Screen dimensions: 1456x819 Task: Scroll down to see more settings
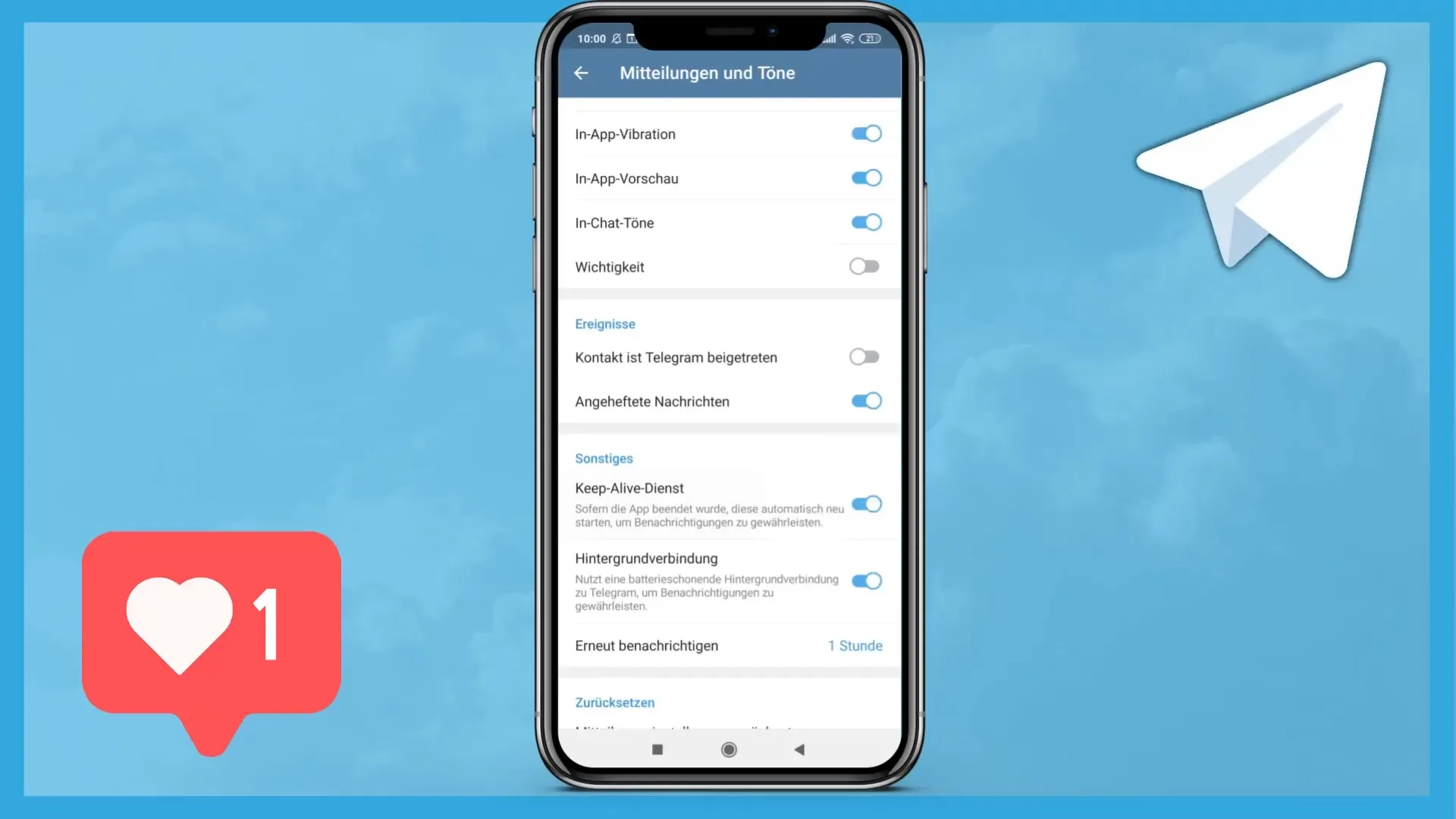coord(728,500)
